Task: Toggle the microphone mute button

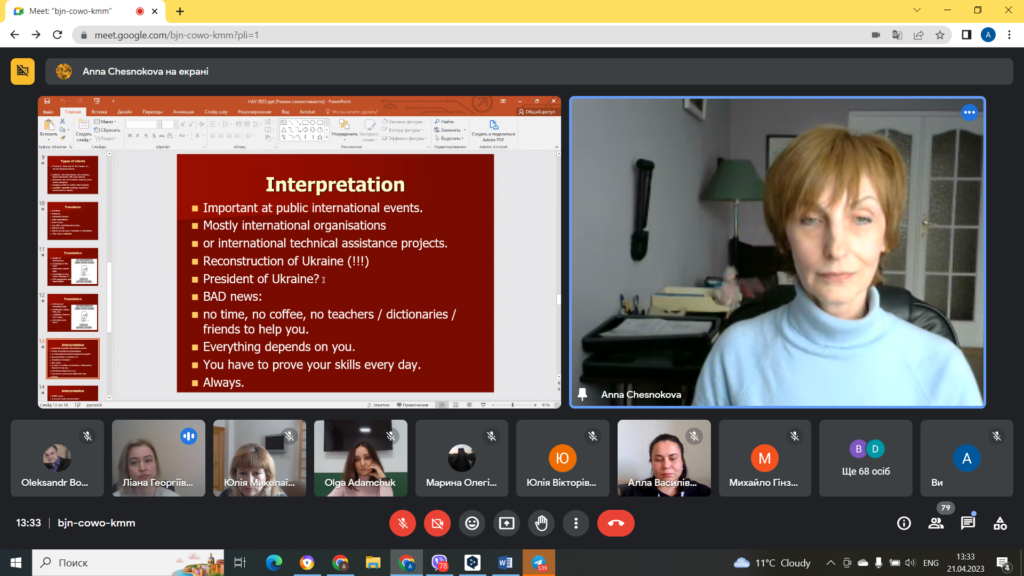Action: [x=403, y=523]
